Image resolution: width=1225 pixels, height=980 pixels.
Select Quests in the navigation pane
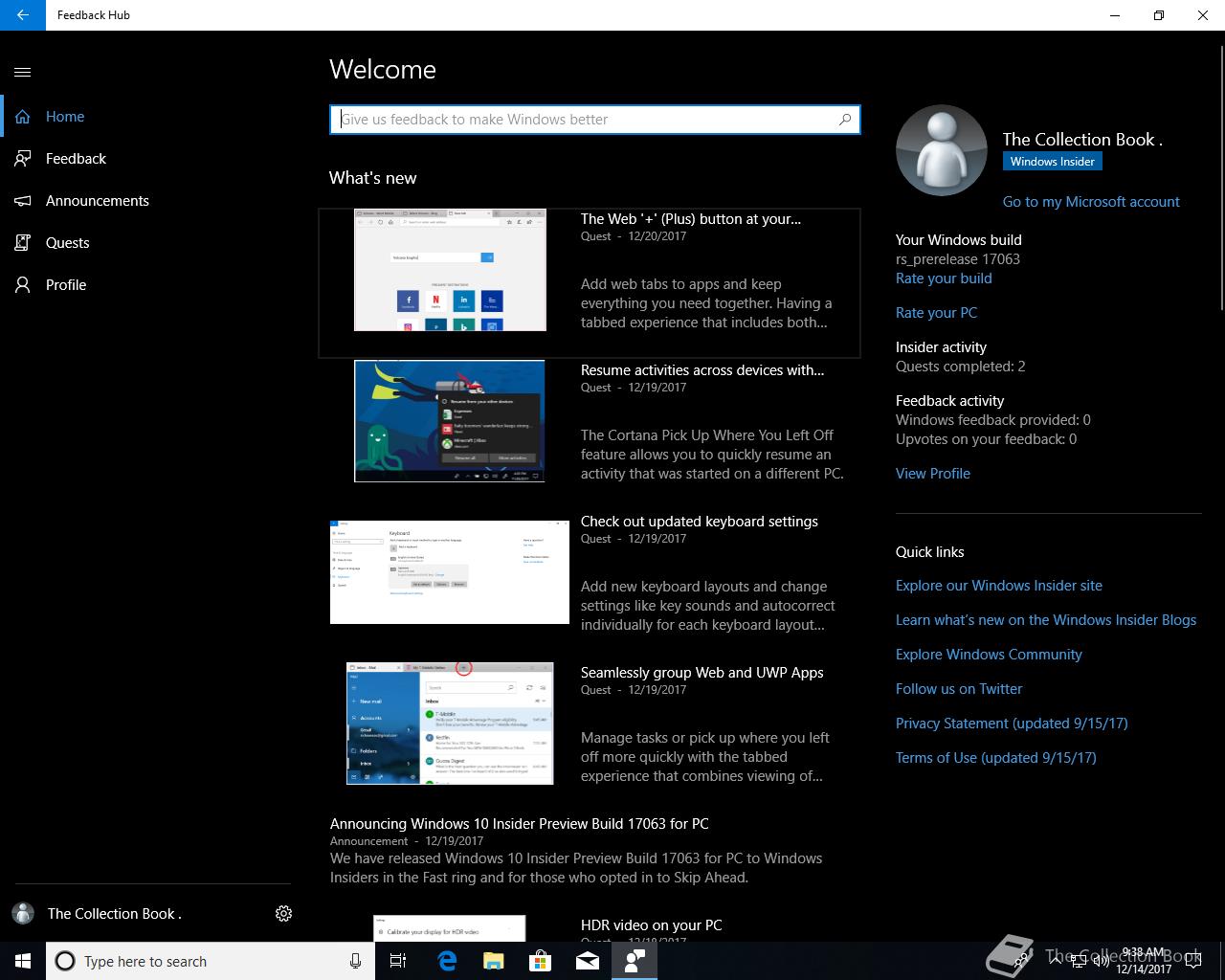[x=145, y=243]
